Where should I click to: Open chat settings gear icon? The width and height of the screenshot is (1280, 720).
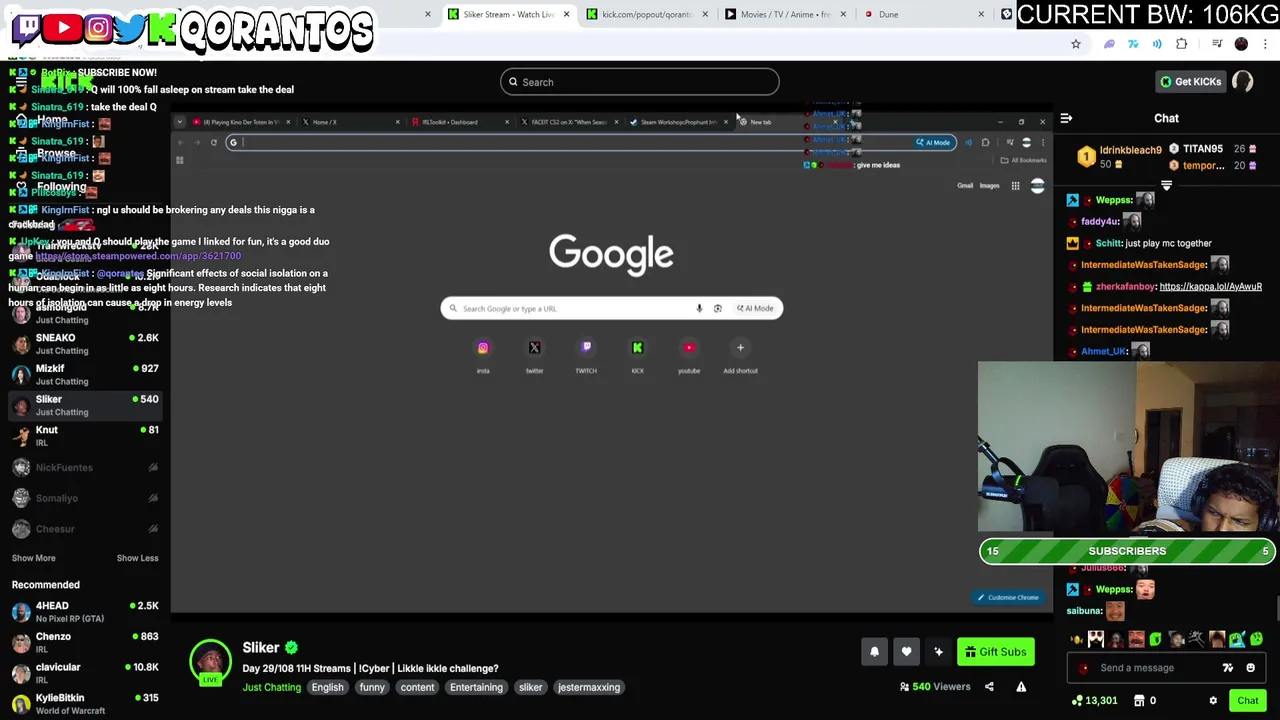click(1213, 701)
